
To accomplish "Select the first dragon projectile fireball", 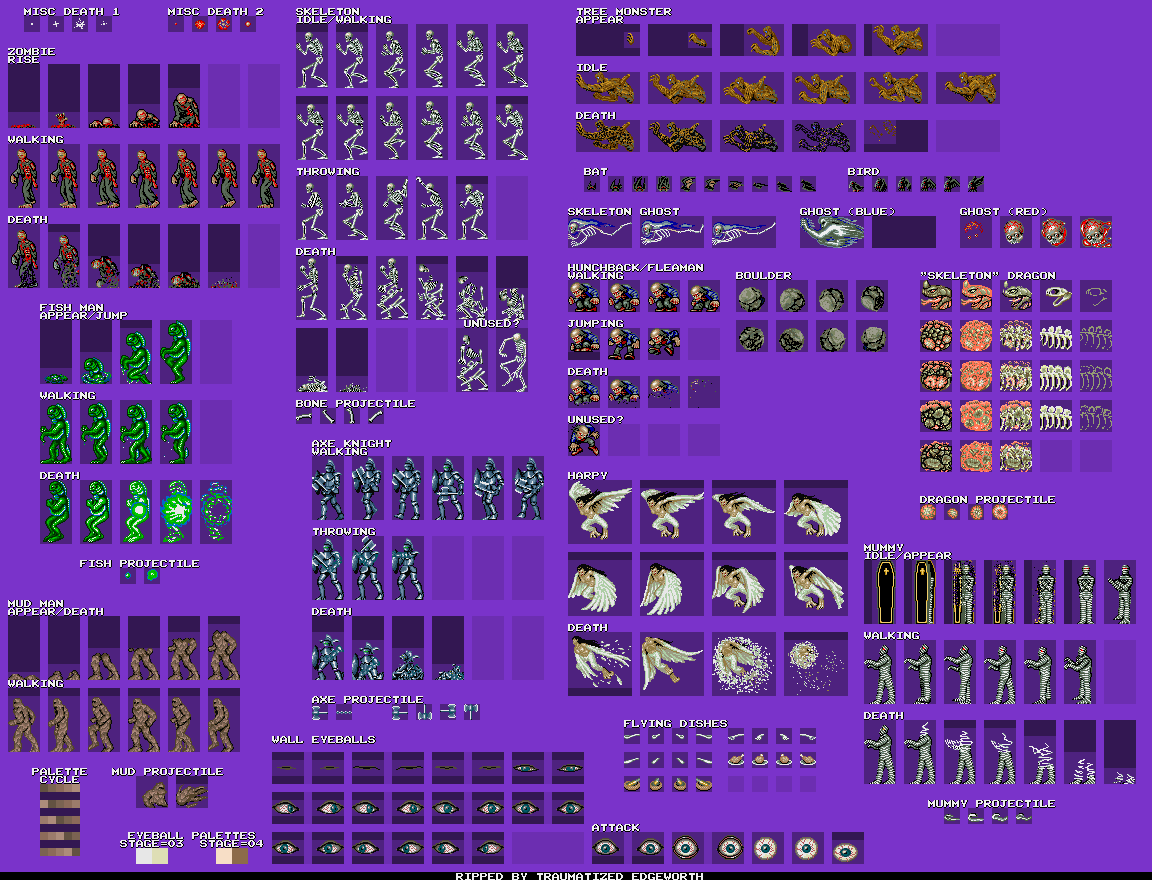I will click(928, 512).
